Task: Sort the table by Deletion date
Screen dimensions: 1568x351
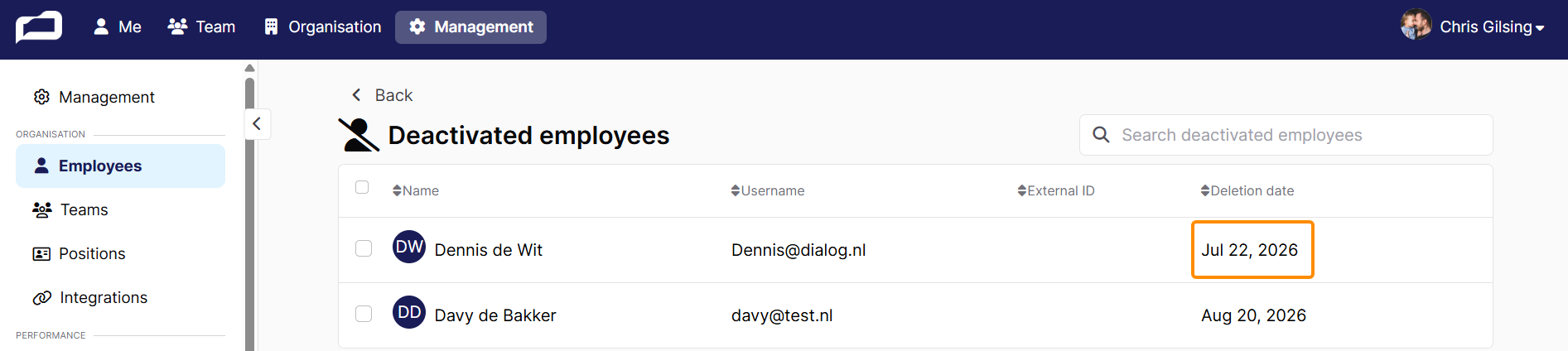Action: [x=1247, y=190]
